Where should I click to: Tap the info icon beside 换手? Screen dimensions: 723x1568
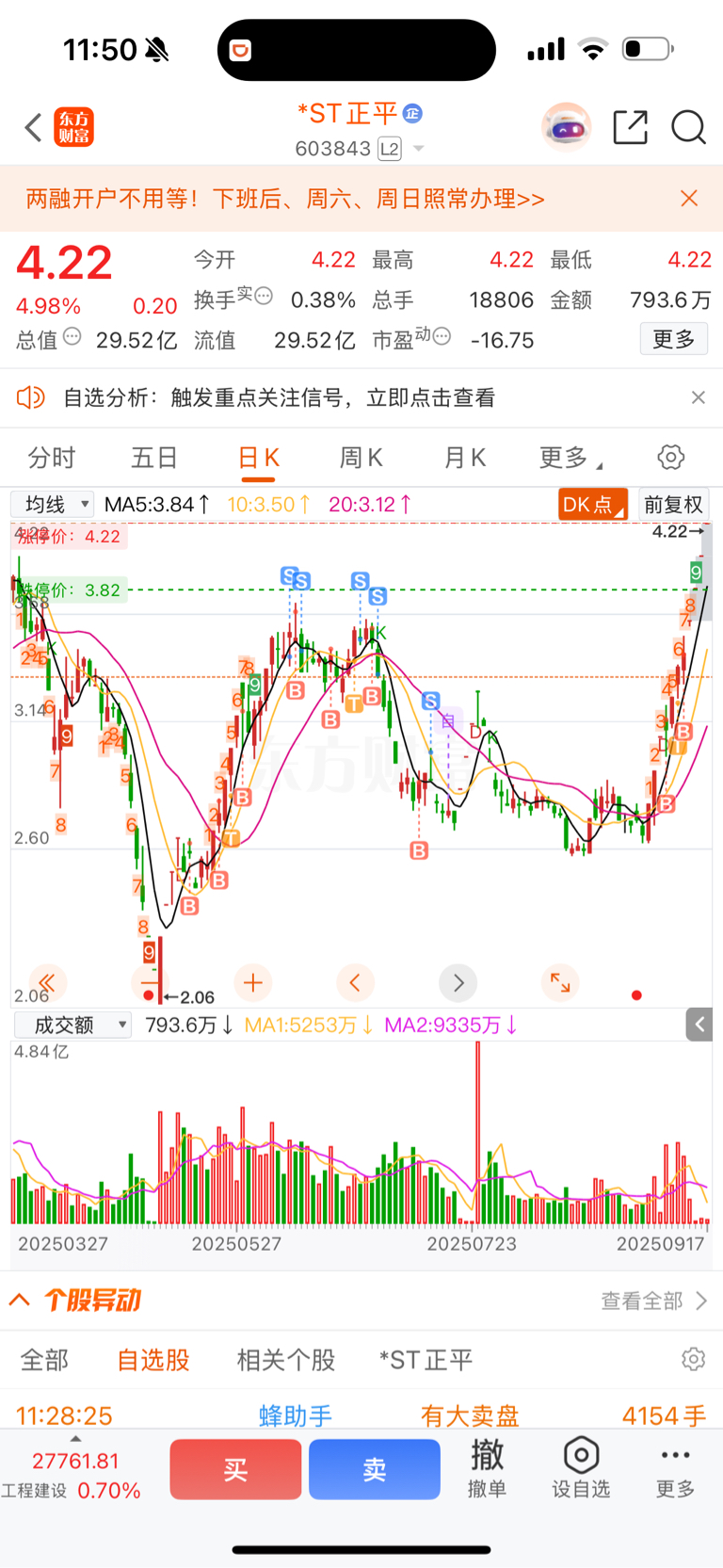[x=264, y=296]
